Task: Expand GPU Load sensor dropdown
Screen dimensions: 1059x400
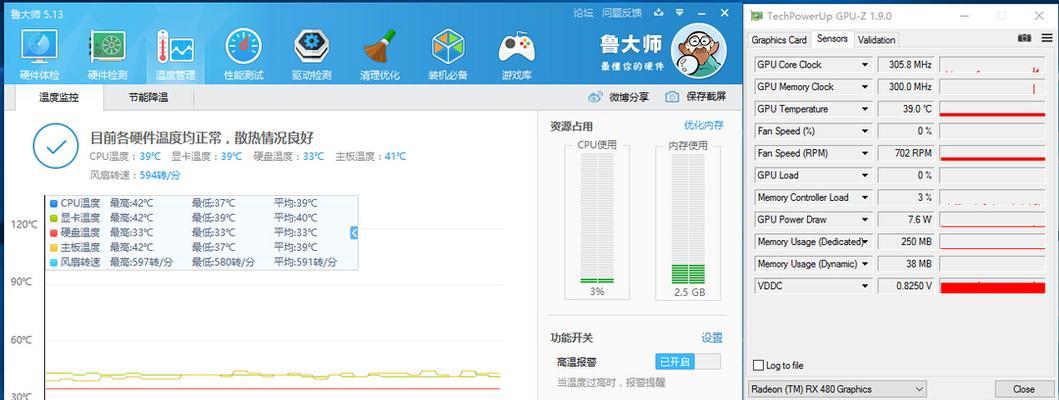Action: point(864,176)
